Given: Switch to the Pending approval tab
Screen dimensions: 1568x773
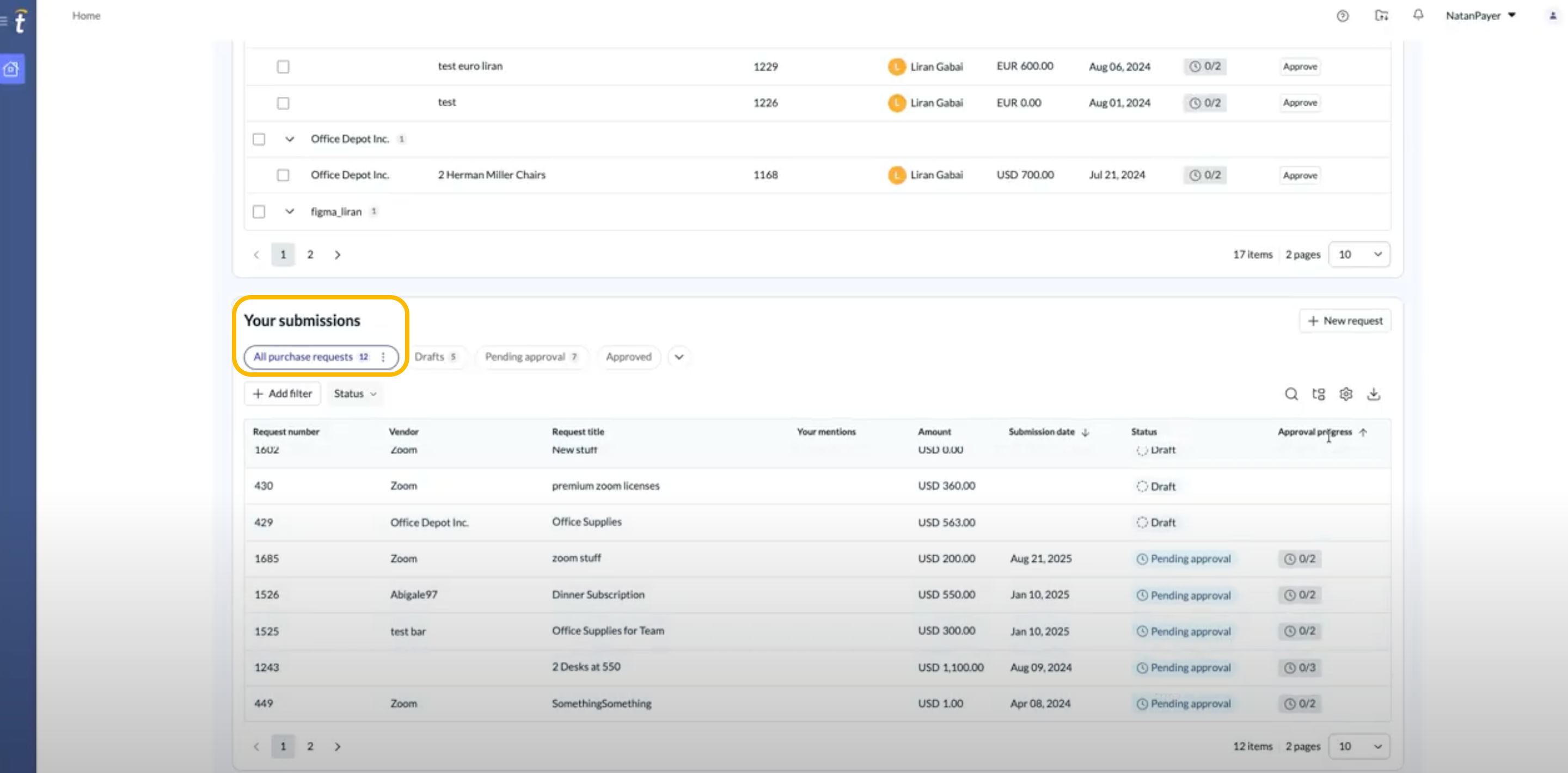Looking at the screenshot, I should click(x=531, y=357).
